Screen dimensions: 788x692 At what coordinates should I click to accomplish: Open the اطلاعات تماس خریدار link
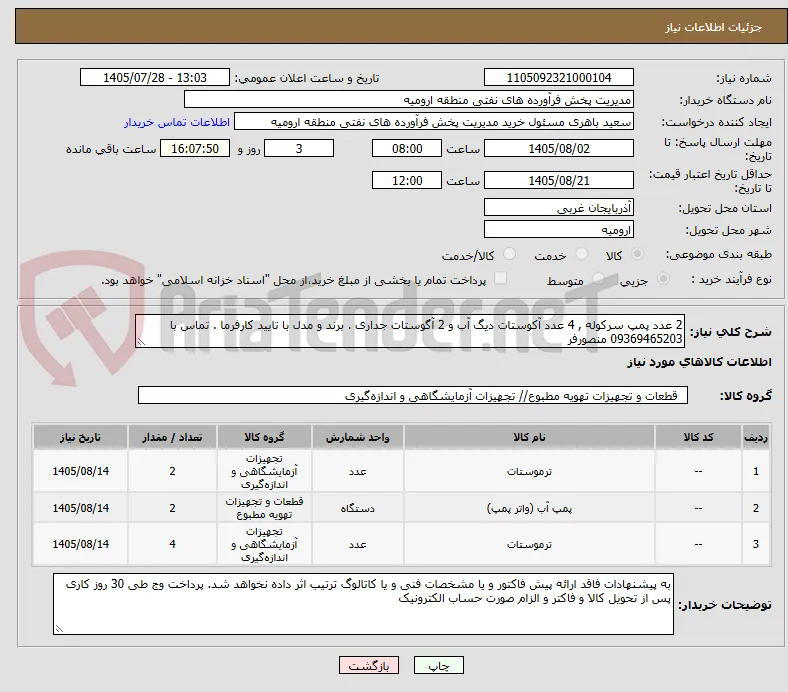(177, 122)
